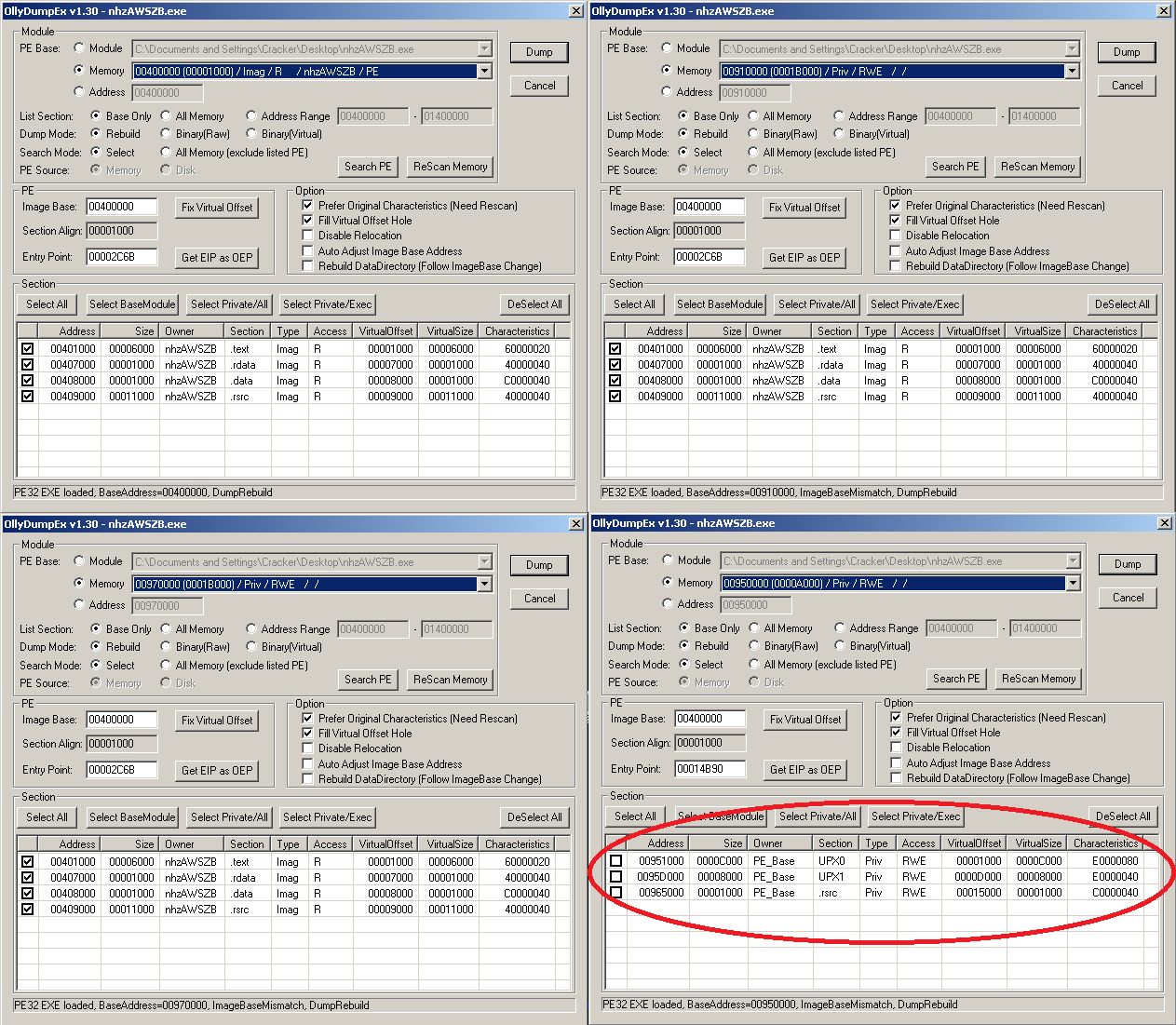Toggle Disable Relocation in the 00950000 base window
The width and height of the screenshot is (1176, 1025).
pos(896,748)
